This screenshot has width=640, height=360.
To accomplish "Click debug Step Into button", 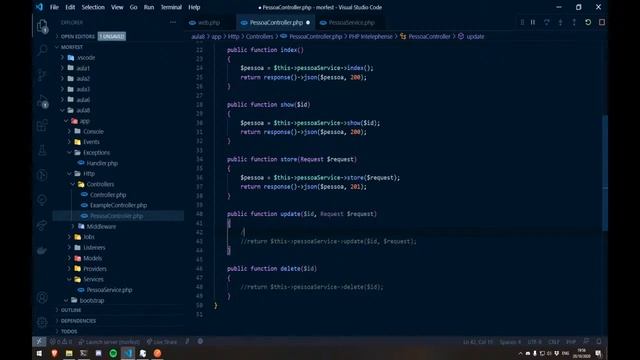I will pyautogui.click(x=560, y=22).
